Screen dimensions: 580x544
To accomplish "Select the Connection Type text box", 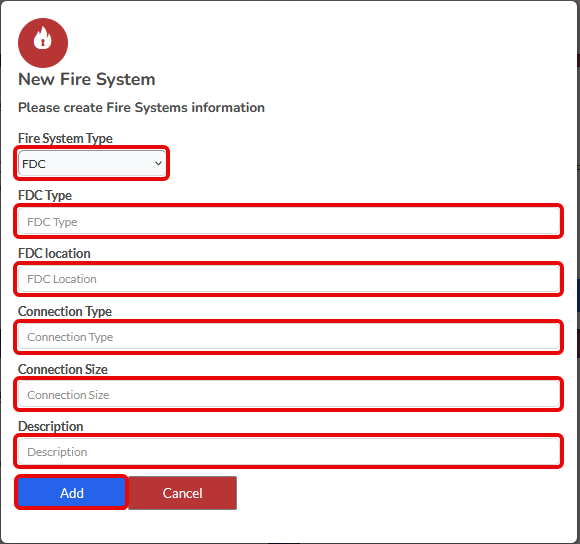I will tap(289, 337).
